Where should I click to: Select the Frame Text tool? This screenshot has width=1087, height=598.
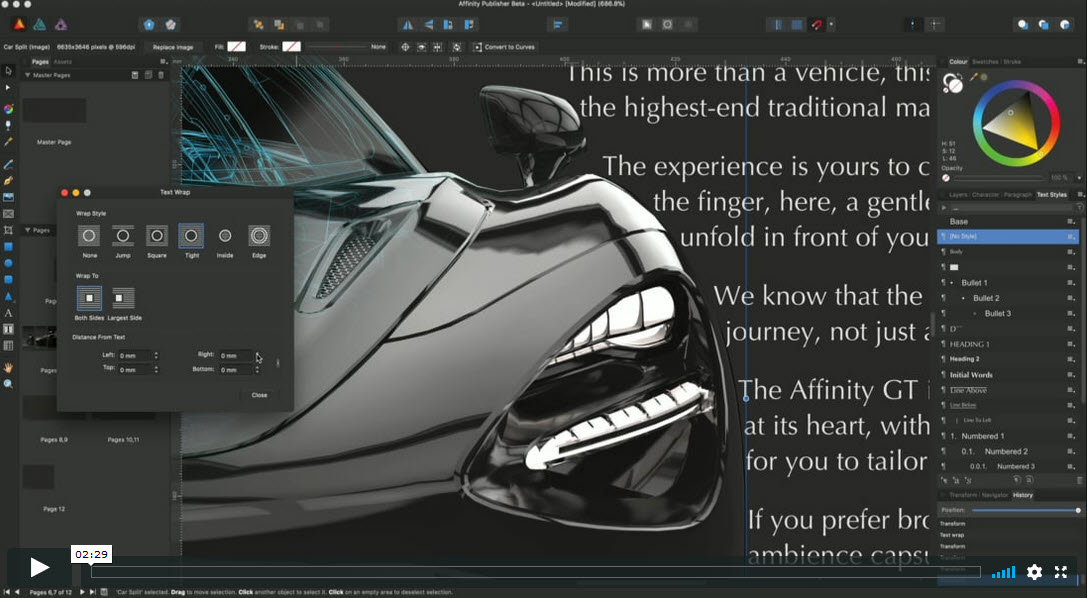pyautogui.click(x=8, y=329)
